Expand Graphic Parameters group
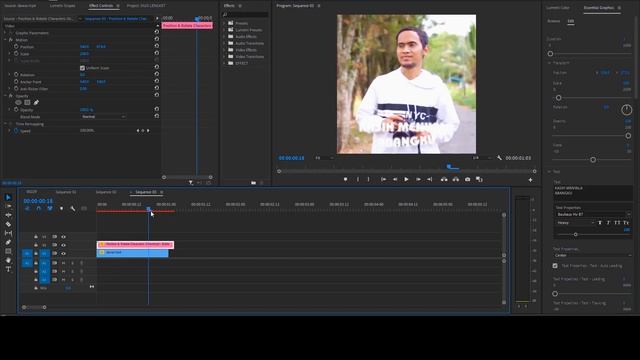 [x=5, y=33]
